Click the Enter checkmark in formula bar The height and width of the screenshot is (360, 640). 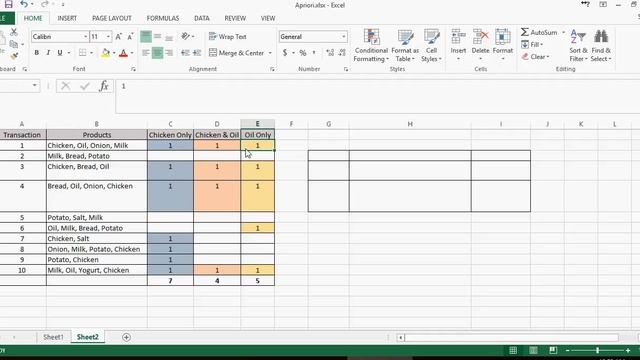[x=85, y=86]
